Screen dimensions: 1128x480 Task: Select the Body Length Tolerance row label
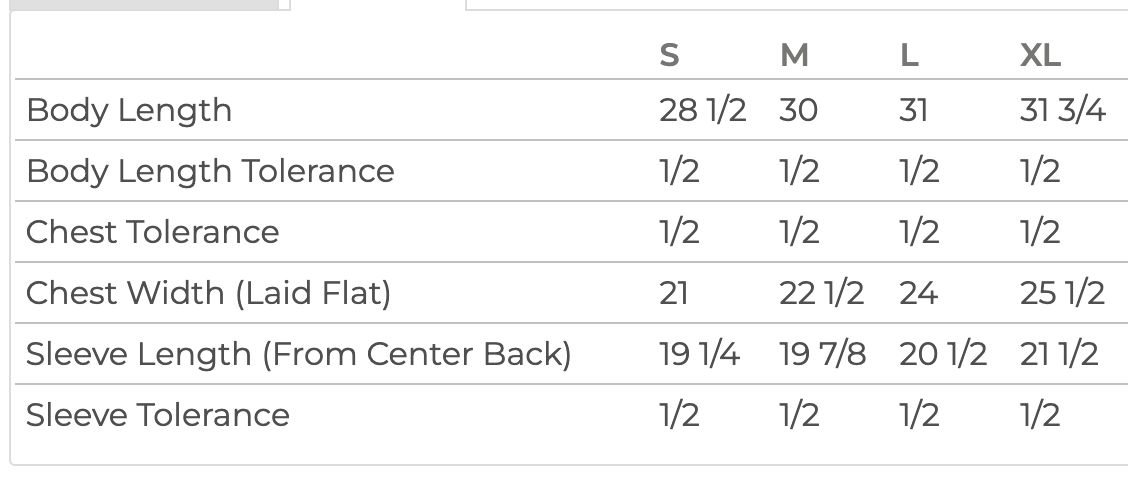210,172
